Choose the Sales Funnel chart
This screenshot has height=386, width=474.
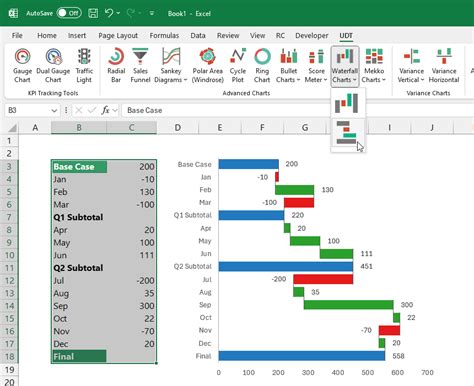pyautogui.click(x=140, y=66)
